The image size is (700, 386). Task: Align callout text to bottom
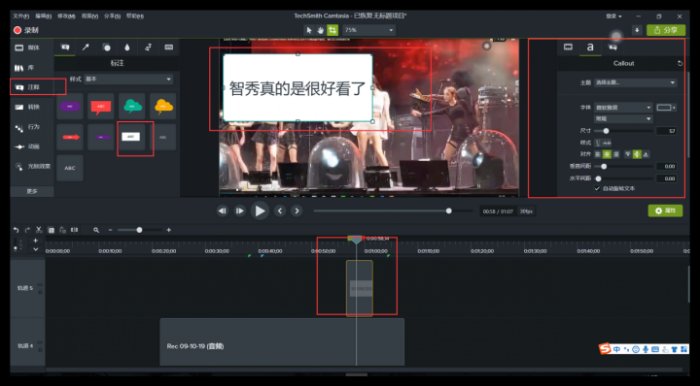point(646,154)
